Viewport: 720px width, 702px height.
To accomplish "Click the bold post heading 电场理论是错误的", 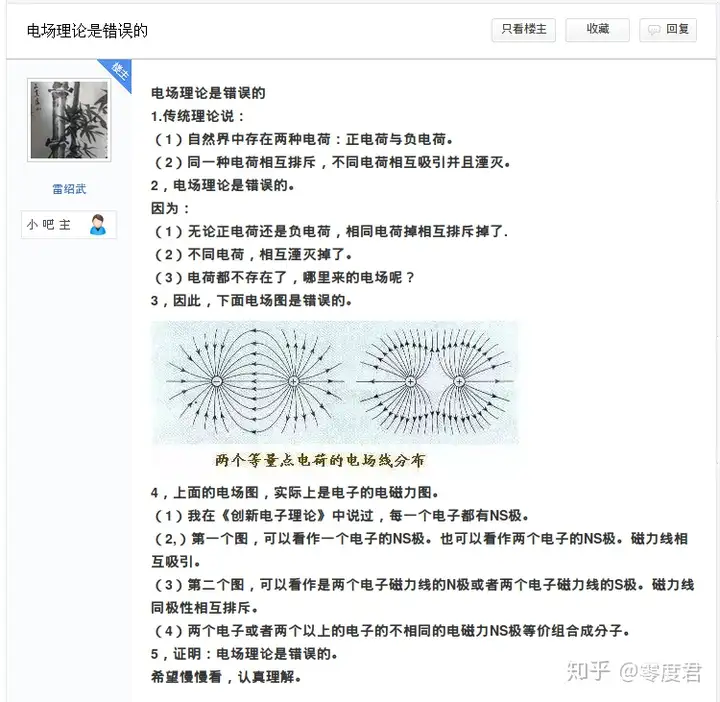I will click(x=208, y=93).
